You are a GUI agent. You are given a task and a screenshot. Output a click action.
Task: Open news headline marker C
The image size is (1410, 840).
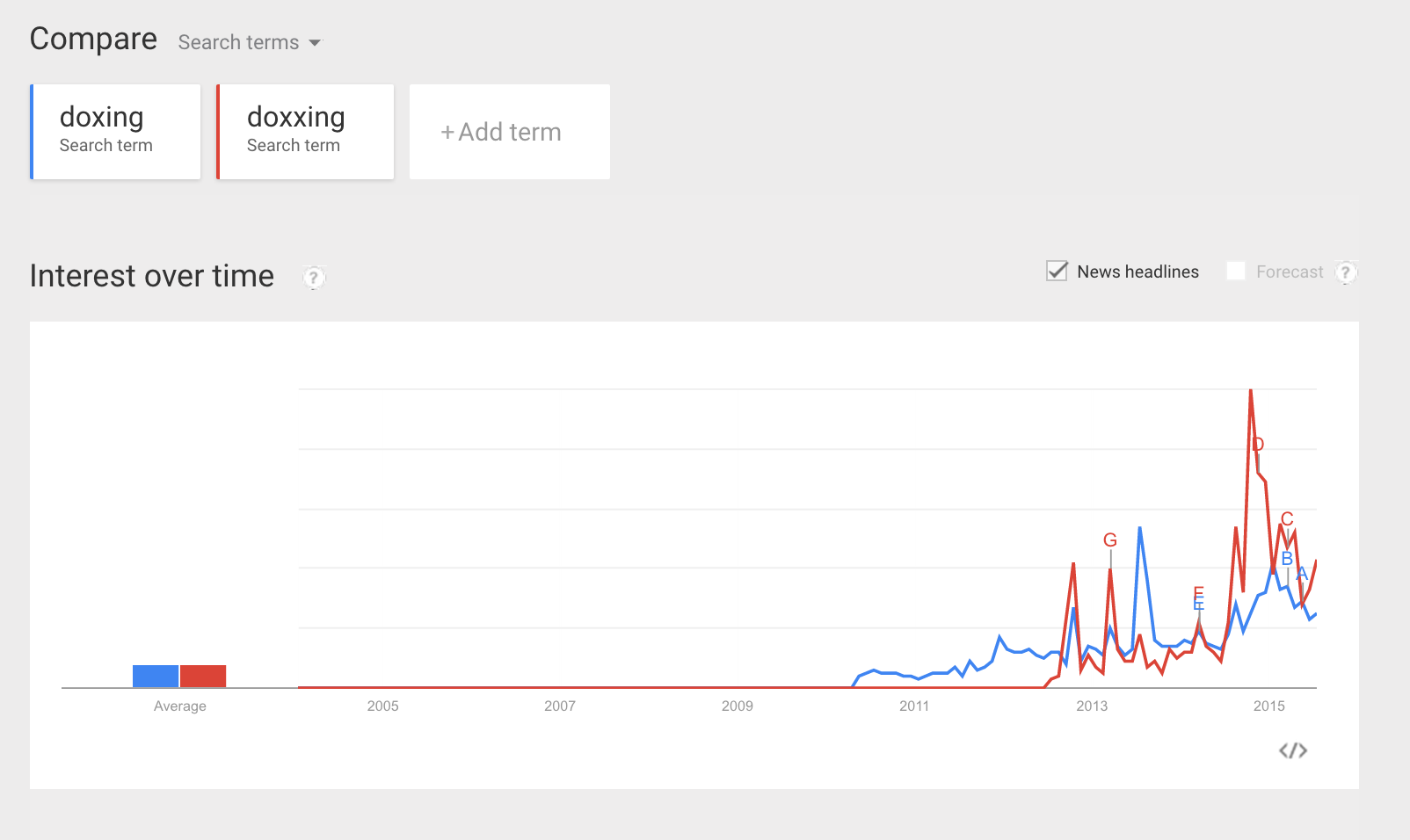point(1287,519)
